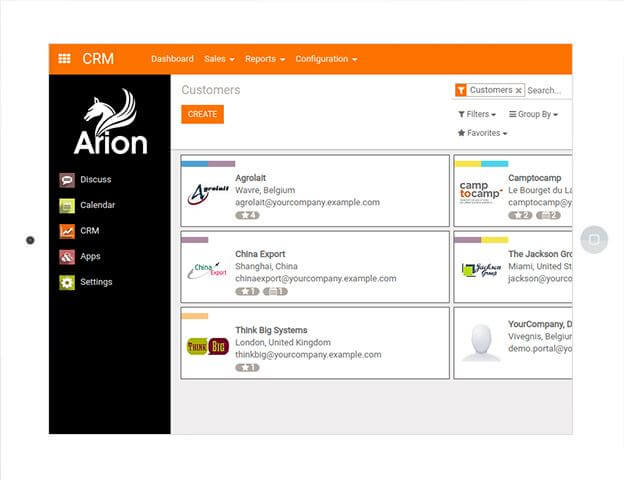Select Discuss label in the sidebar
This screenshot has width=624, height=480.
click(x=96, y=180)
